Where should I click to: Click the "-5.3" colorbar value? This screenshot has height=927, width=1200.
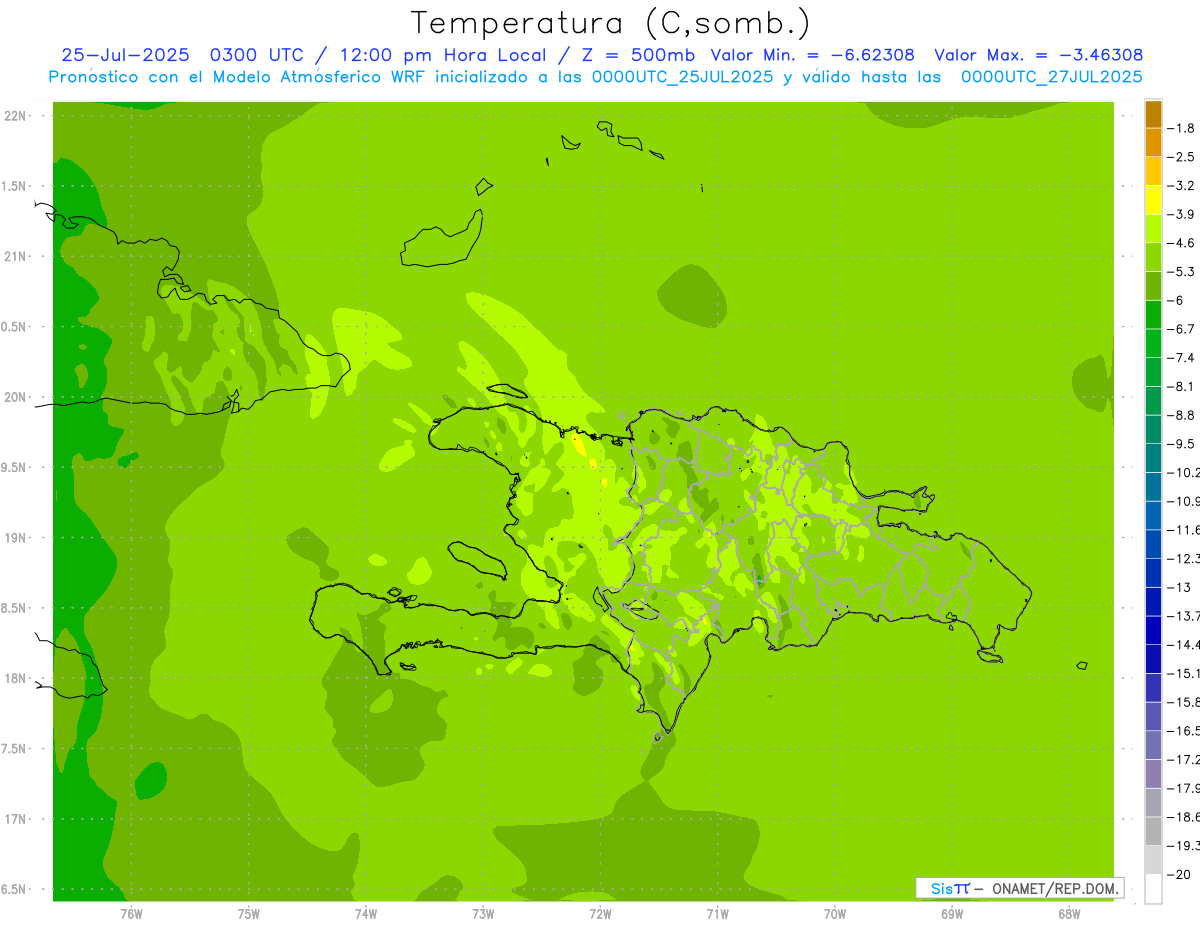pyautogui.click(x=1181, y=272)
